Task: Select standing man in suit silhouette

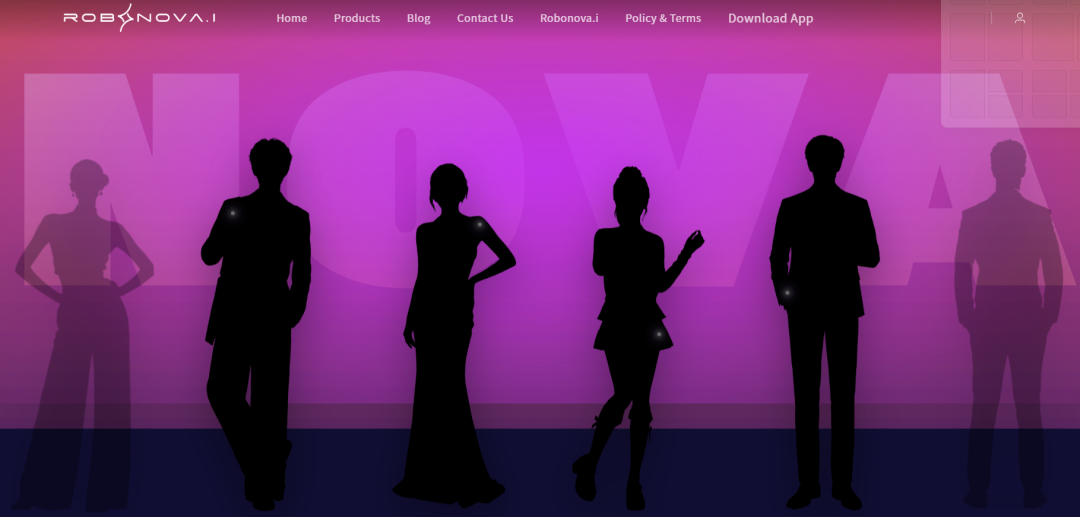Action: [x=824, y=322]
